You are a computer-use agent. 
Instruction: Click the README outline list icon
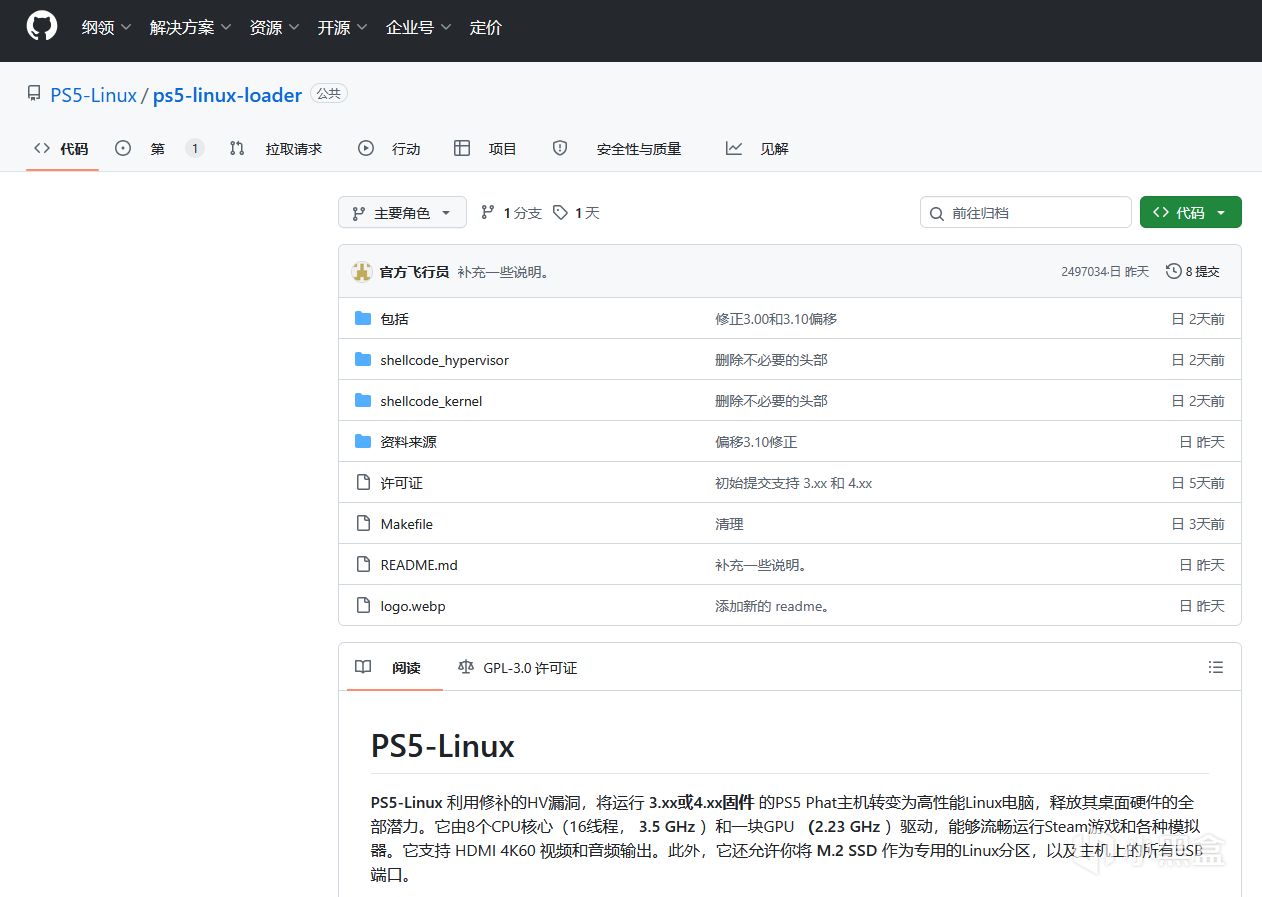click(1215, 667)
